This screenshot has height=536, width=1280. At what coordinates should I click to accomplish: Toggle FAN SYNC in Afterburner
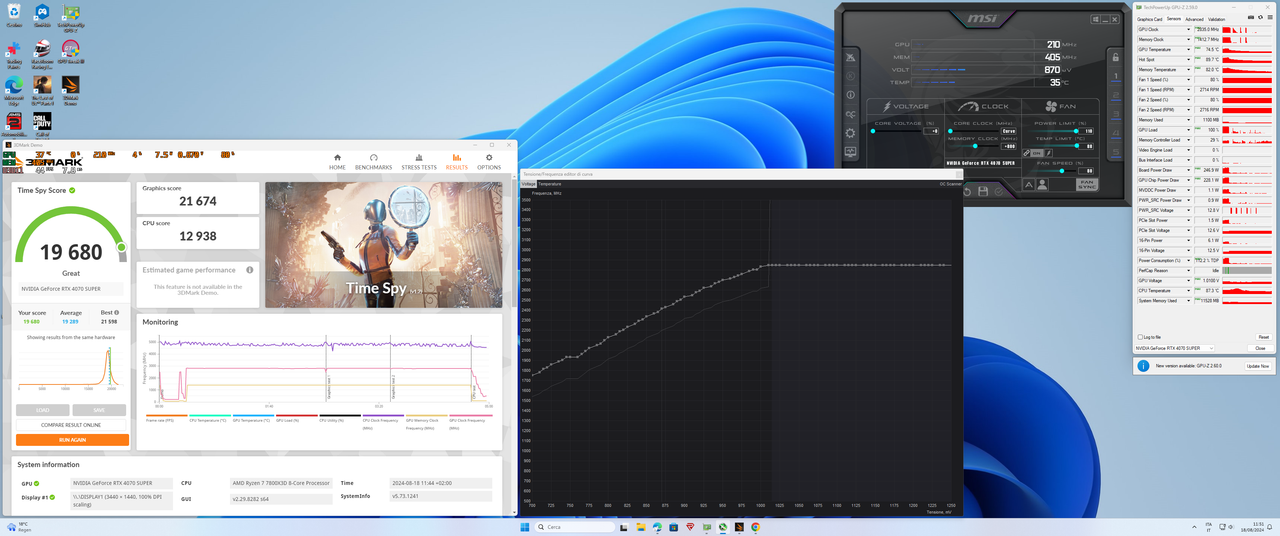(x=1087, y=185)
